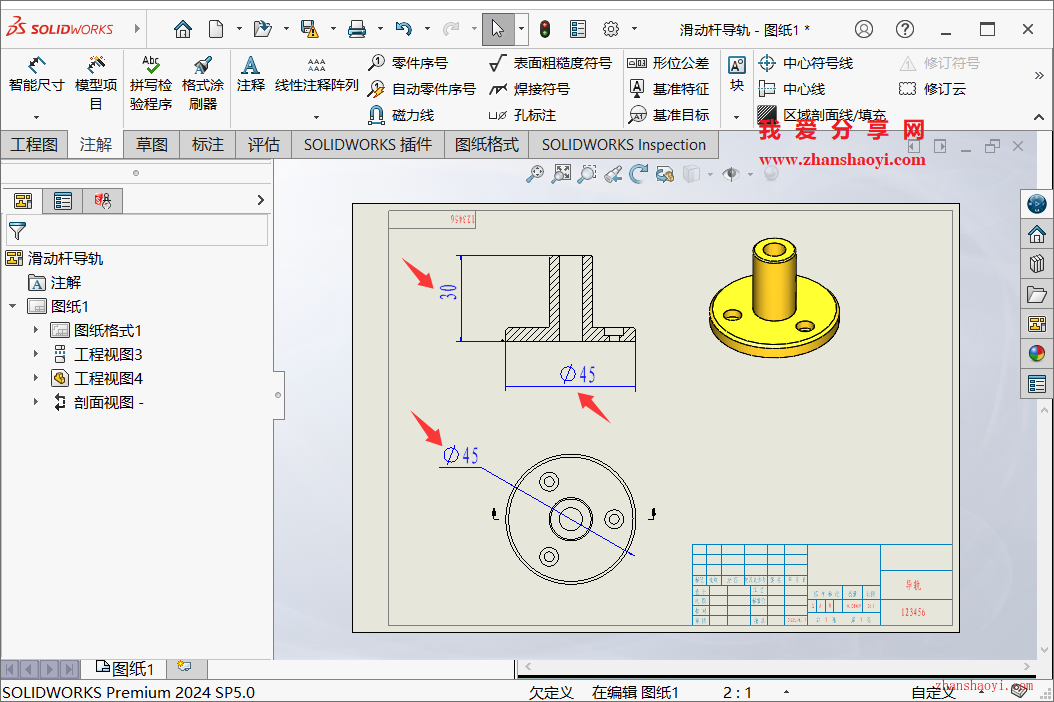The image size is (1054, 702).
Task: Save the drawing using the Save icon
Action: pos(309,29)
